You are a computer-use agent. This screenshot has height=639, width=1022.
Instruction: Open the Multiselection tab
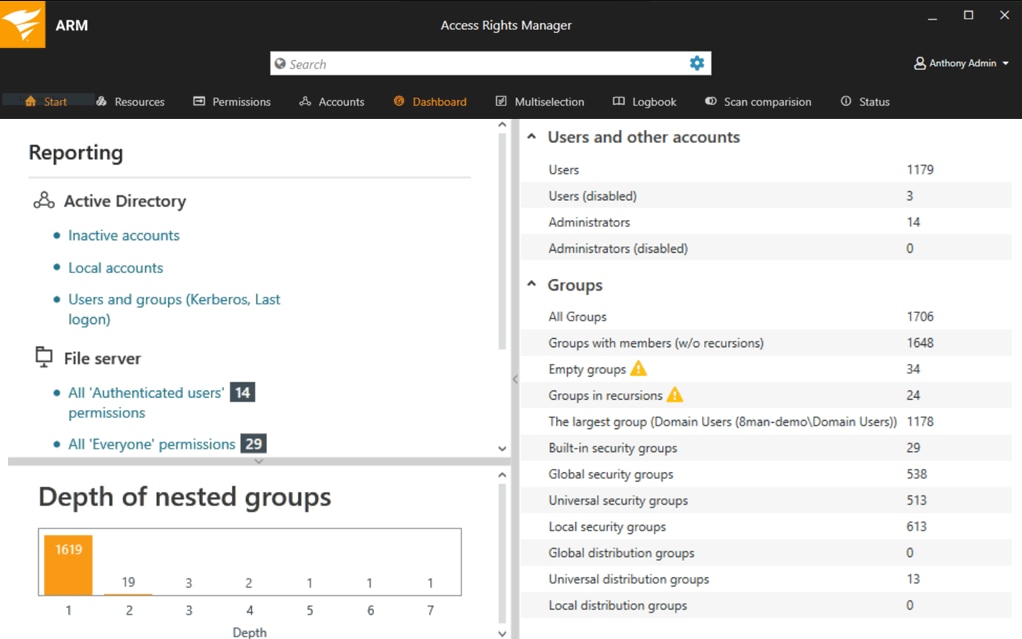click(540, 102)
